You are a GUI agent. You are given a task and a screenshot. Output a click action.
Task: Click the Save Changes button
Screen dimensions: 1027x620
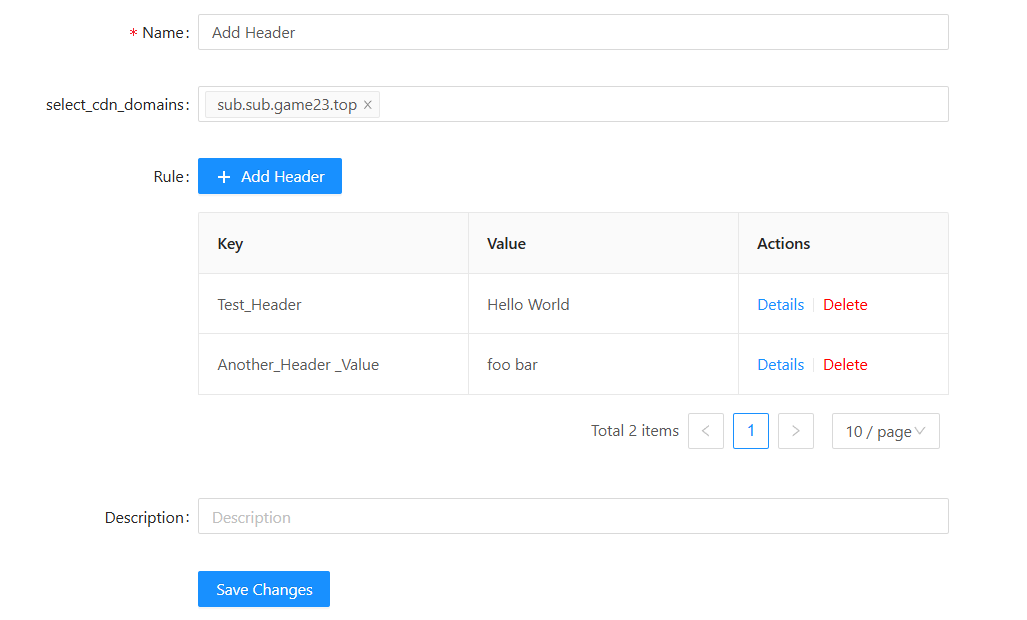[264, 589]
